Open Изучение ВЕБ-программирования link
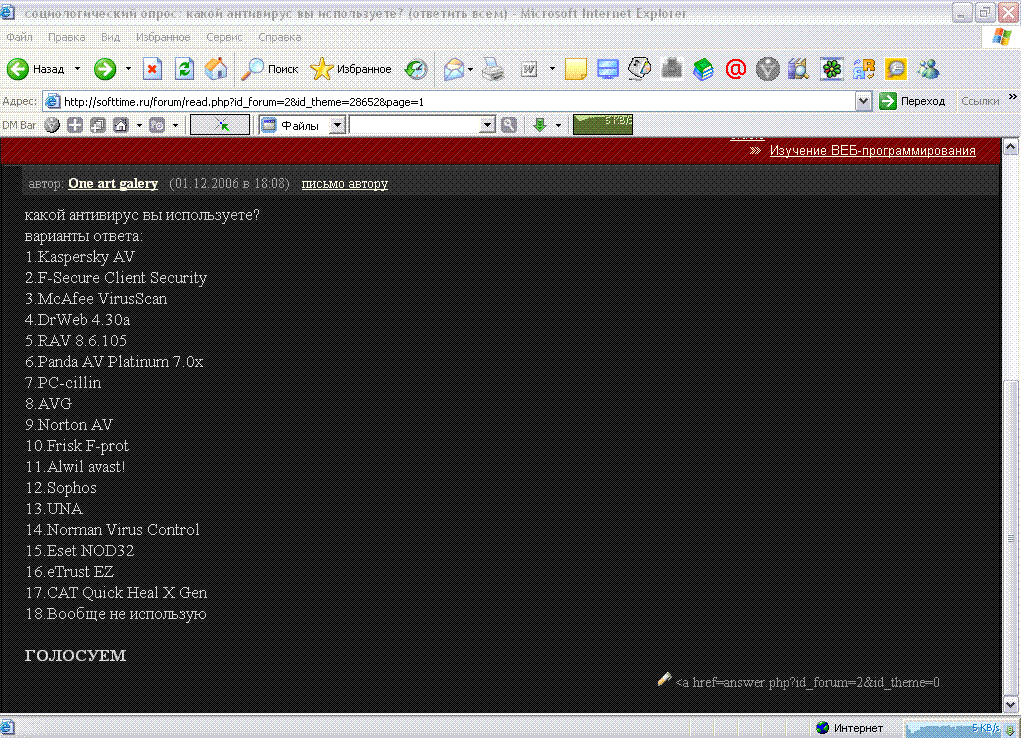This screenshot has height=738, width=1024. click(x=872, y=150)
